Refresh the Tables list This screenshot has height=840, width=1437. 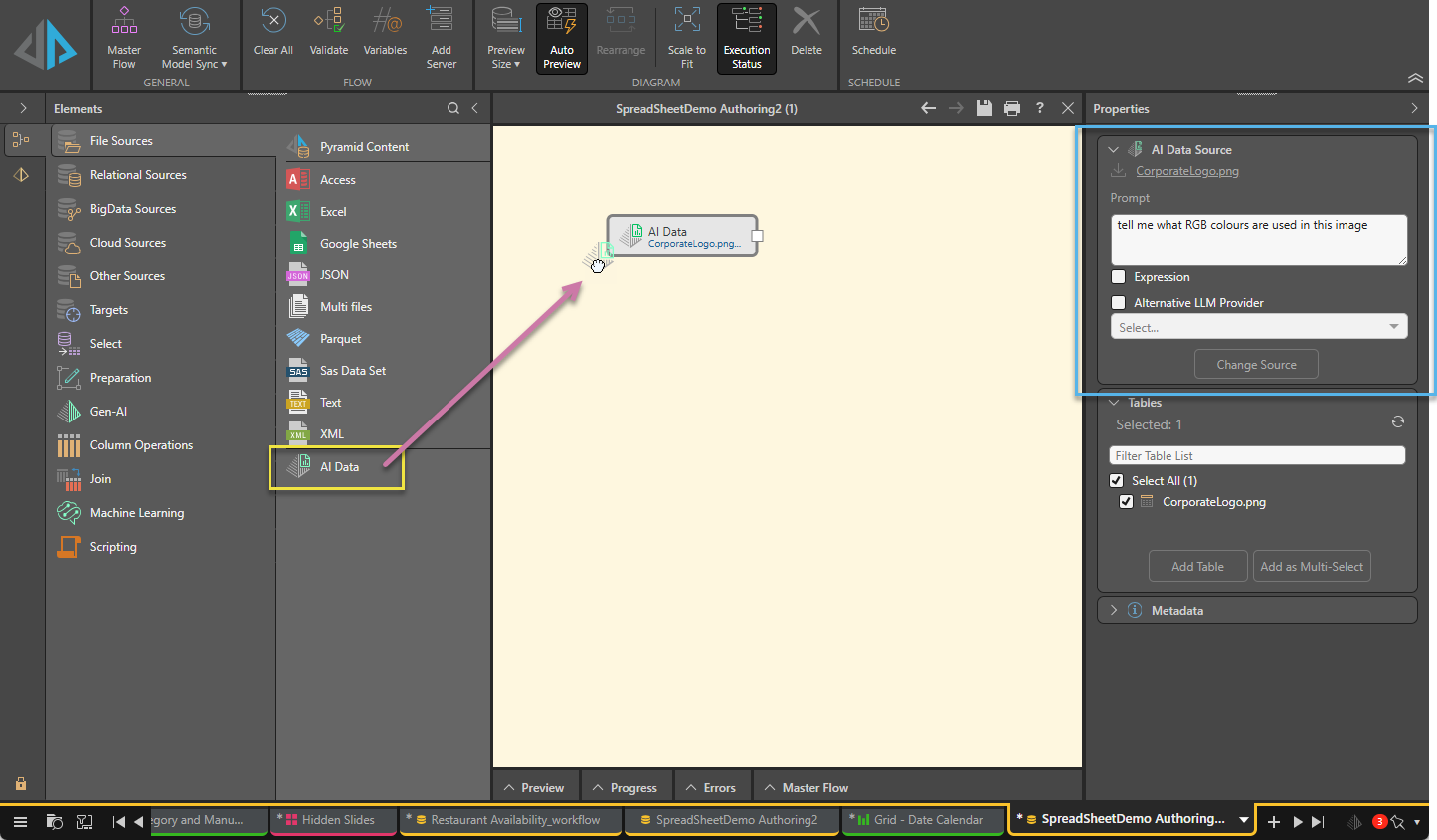[x=1397, y=422]
